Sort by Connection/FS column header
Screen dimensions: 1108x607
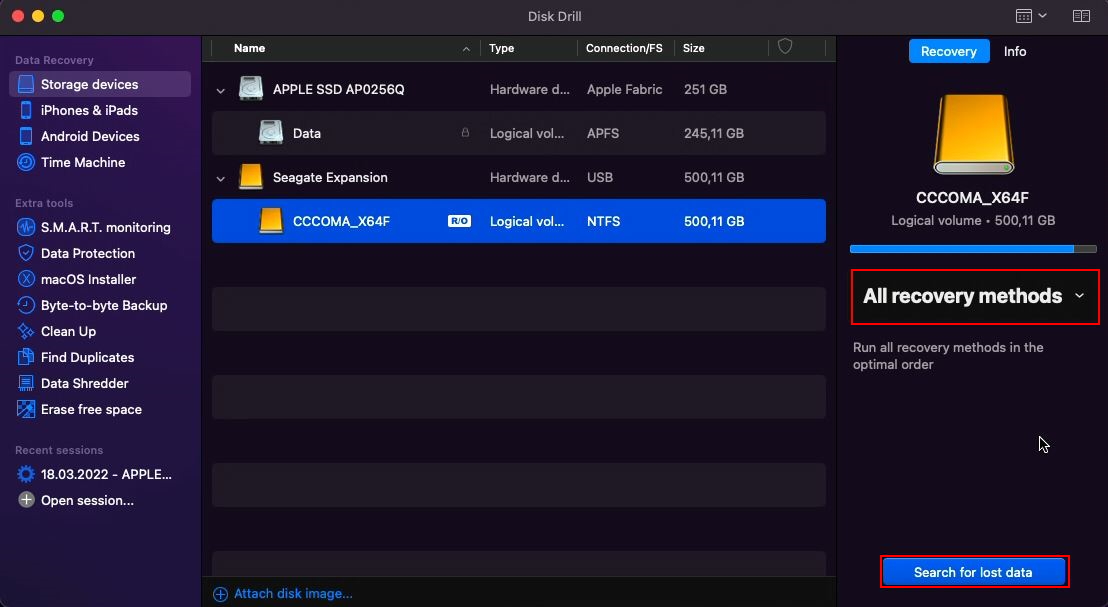click(x=624, y=48)
